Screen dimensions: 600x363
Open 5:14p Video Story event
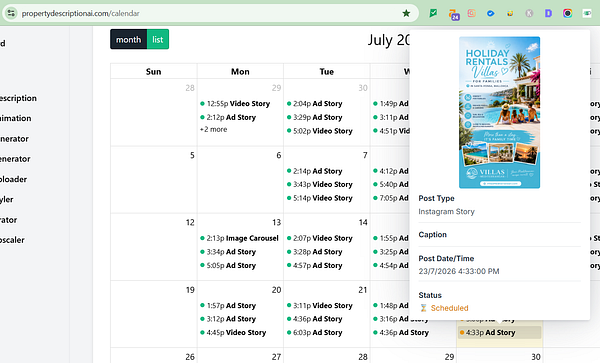click(x=320, y=198)
